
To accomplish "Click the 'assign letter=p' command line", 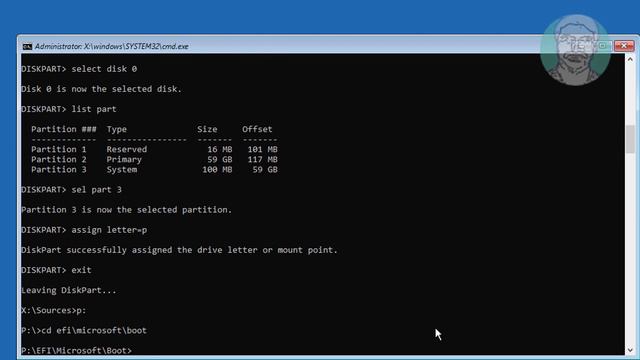I will (x=84, y=230).
